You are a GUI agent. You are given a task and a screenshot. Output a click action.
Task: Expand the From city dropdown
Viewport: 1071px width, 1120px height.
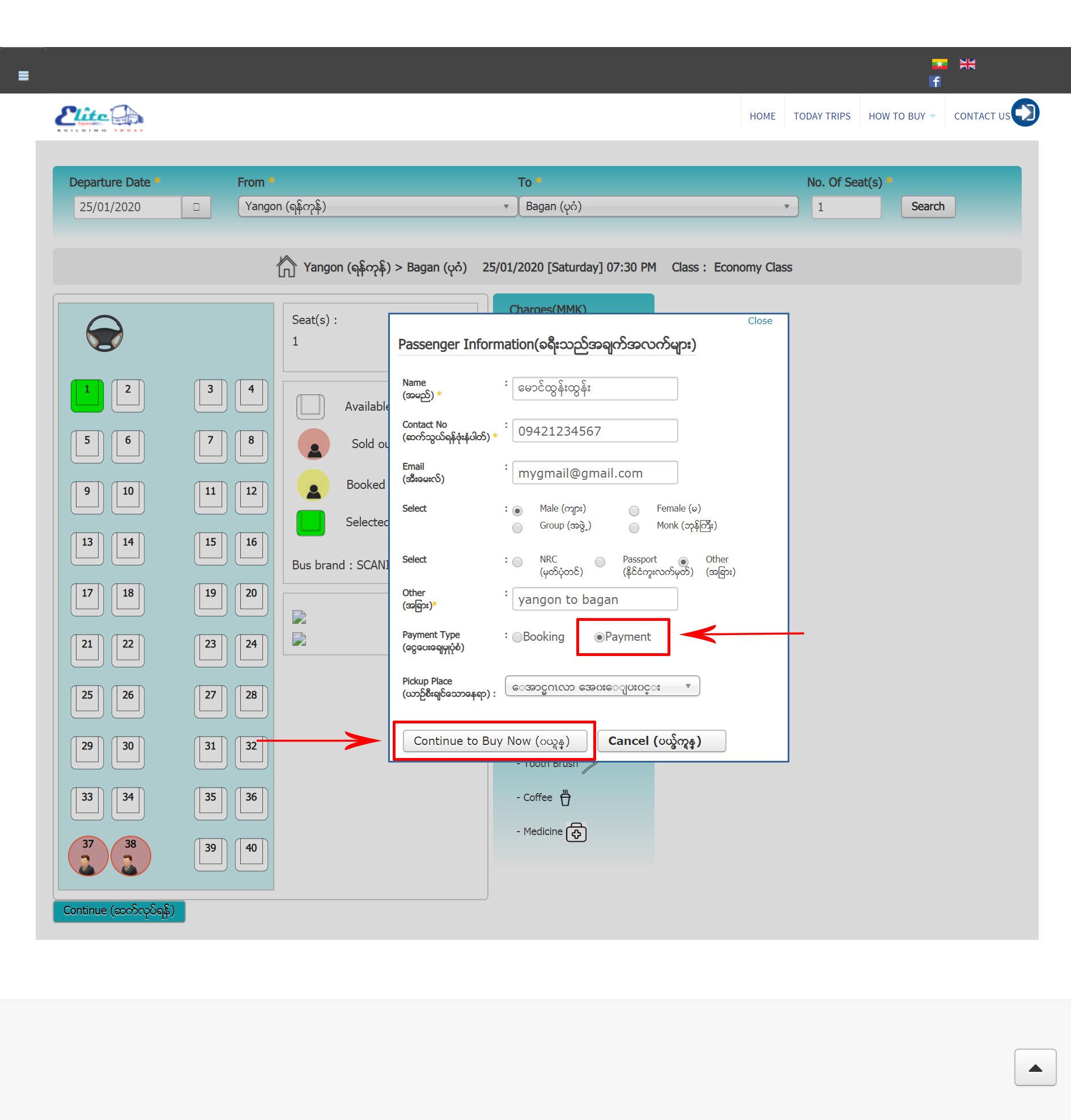point(377,206)
